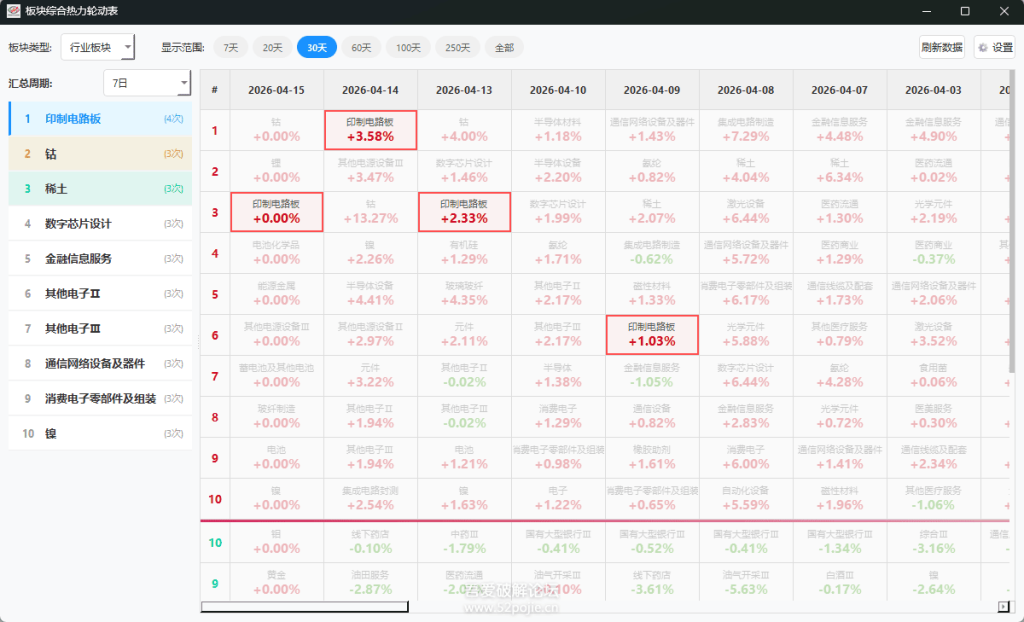Click the 油田服务 -2.87% cell
Image resolution: width=1024 pixels, height=622 pixels.
[x=370, y=583]
